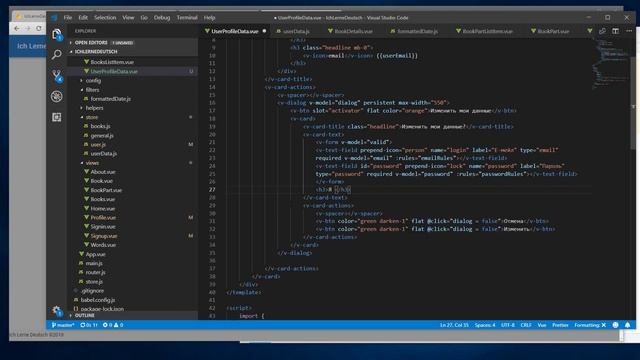Open the Terminal menu
640x360 pixels.
(x=187, y=18)
